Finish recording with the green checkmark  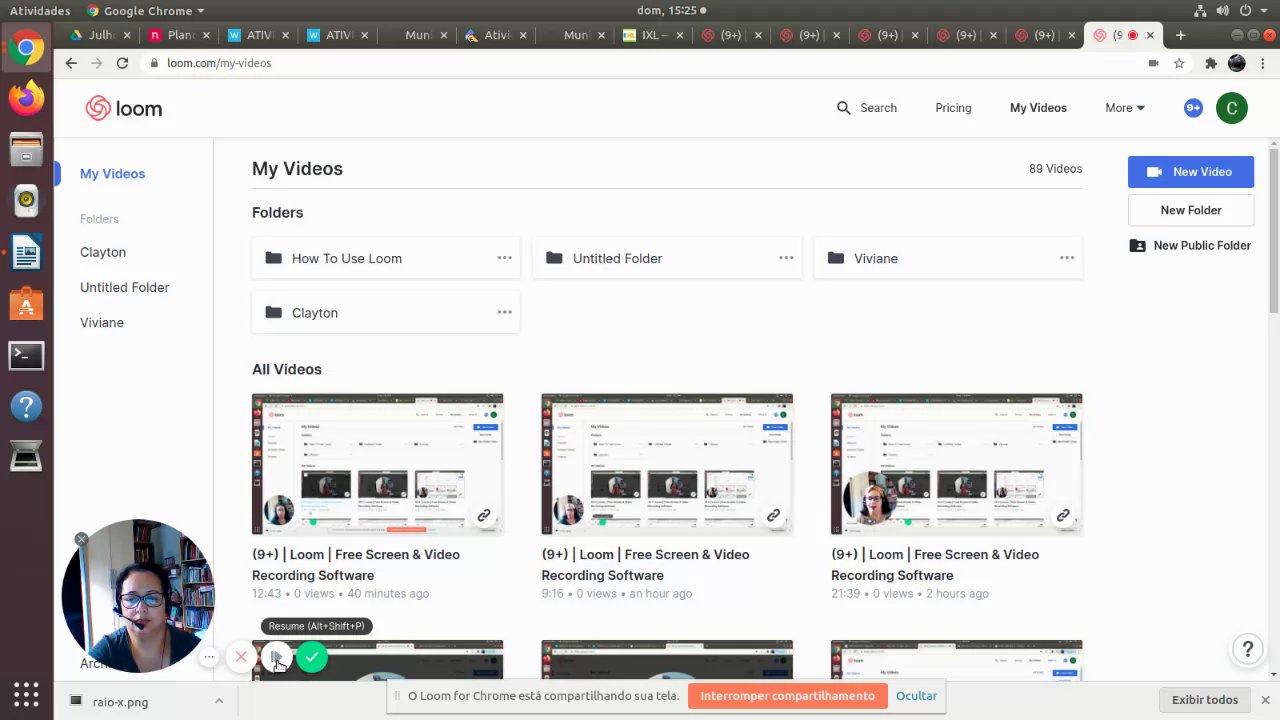tap(312, 657)
